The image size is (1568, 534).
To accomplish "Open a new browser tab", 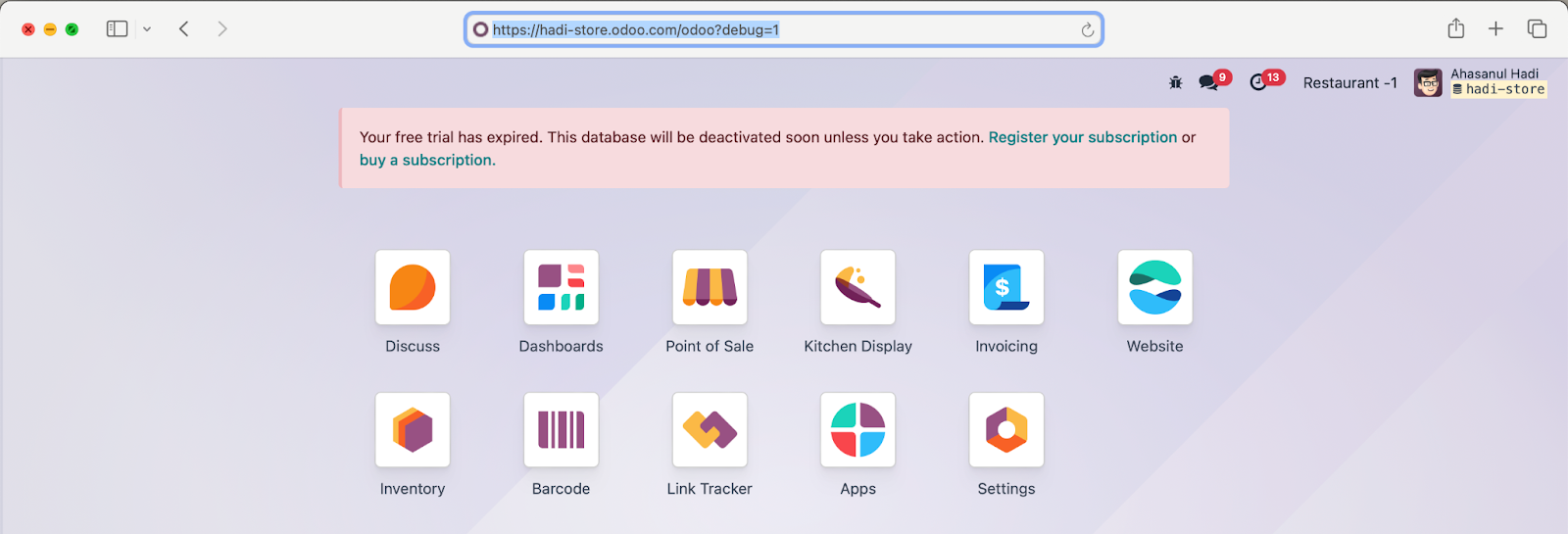I will pos(1495,28).
